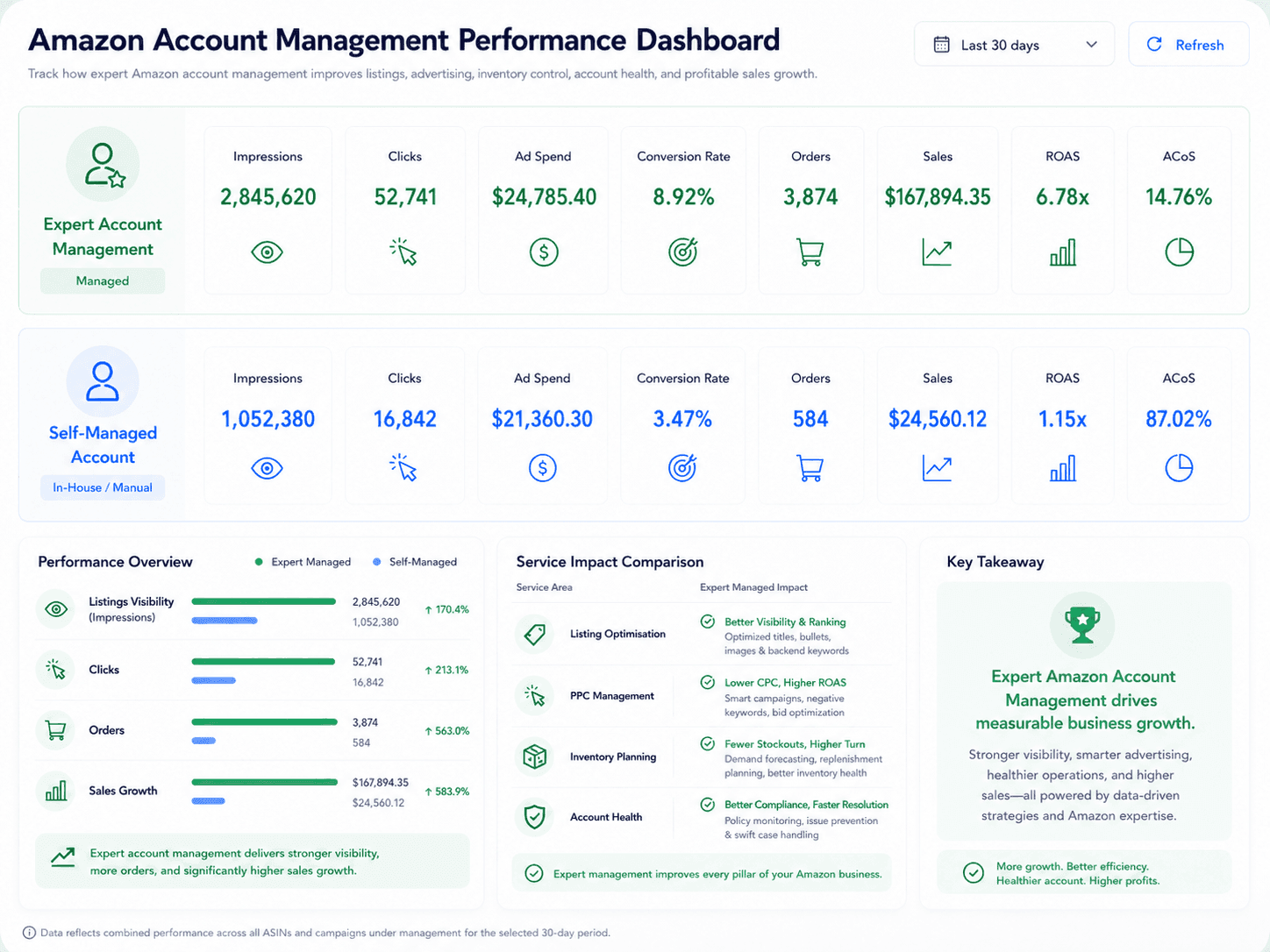This screenshot has height=952, width=1270.
Task: Click the 583.9% increase value
Action: (x=446, y=791)
